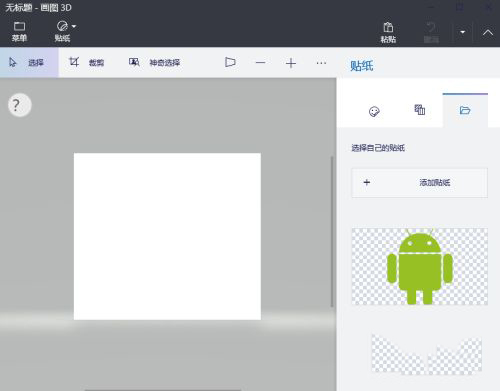500x391 pixels.
Task: Collapse the top ribbon with chevron
Action: coord(488,32)
